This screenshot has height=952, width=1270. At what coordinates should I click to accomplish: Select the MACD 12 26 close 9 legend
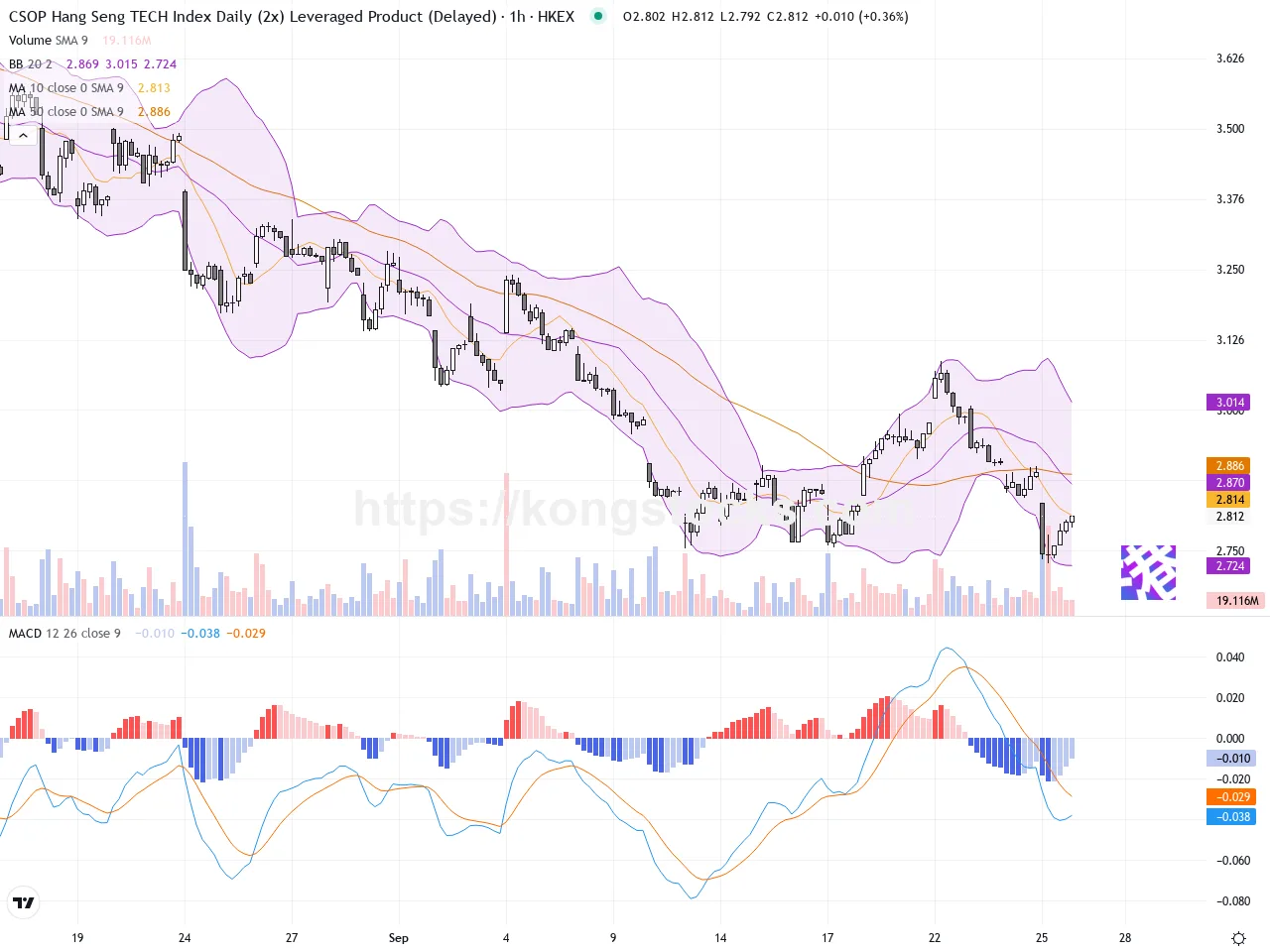coord(64,634)
